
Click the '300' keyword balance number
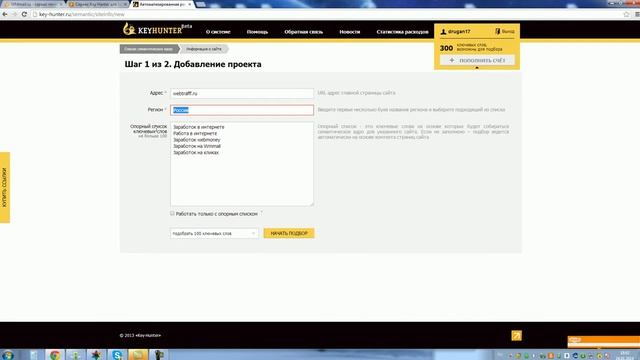(x=447, y=48)
